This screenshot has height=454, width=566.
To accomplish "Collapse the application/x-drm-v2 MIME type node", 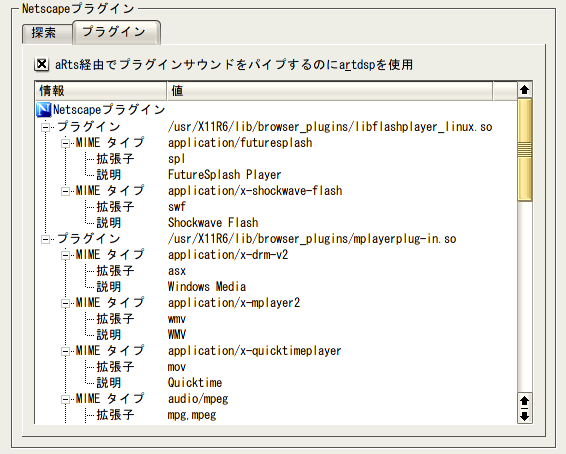I will coord(65,255).
